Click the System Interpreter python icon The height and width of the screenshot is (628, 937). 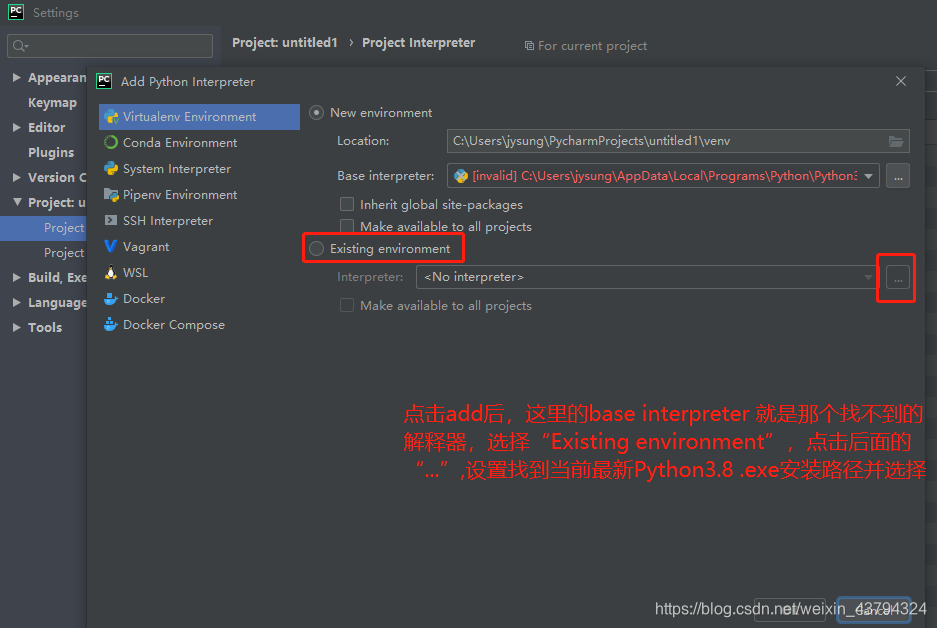pyautogui.click(x=111, y=169)
